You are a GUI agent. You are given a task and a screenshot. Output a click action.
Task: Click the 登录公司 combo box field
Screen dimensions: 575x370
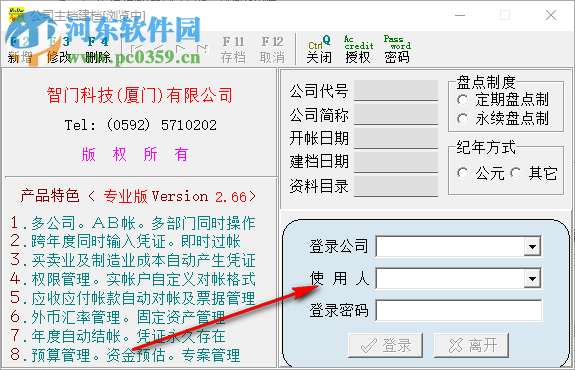point(458,247)
